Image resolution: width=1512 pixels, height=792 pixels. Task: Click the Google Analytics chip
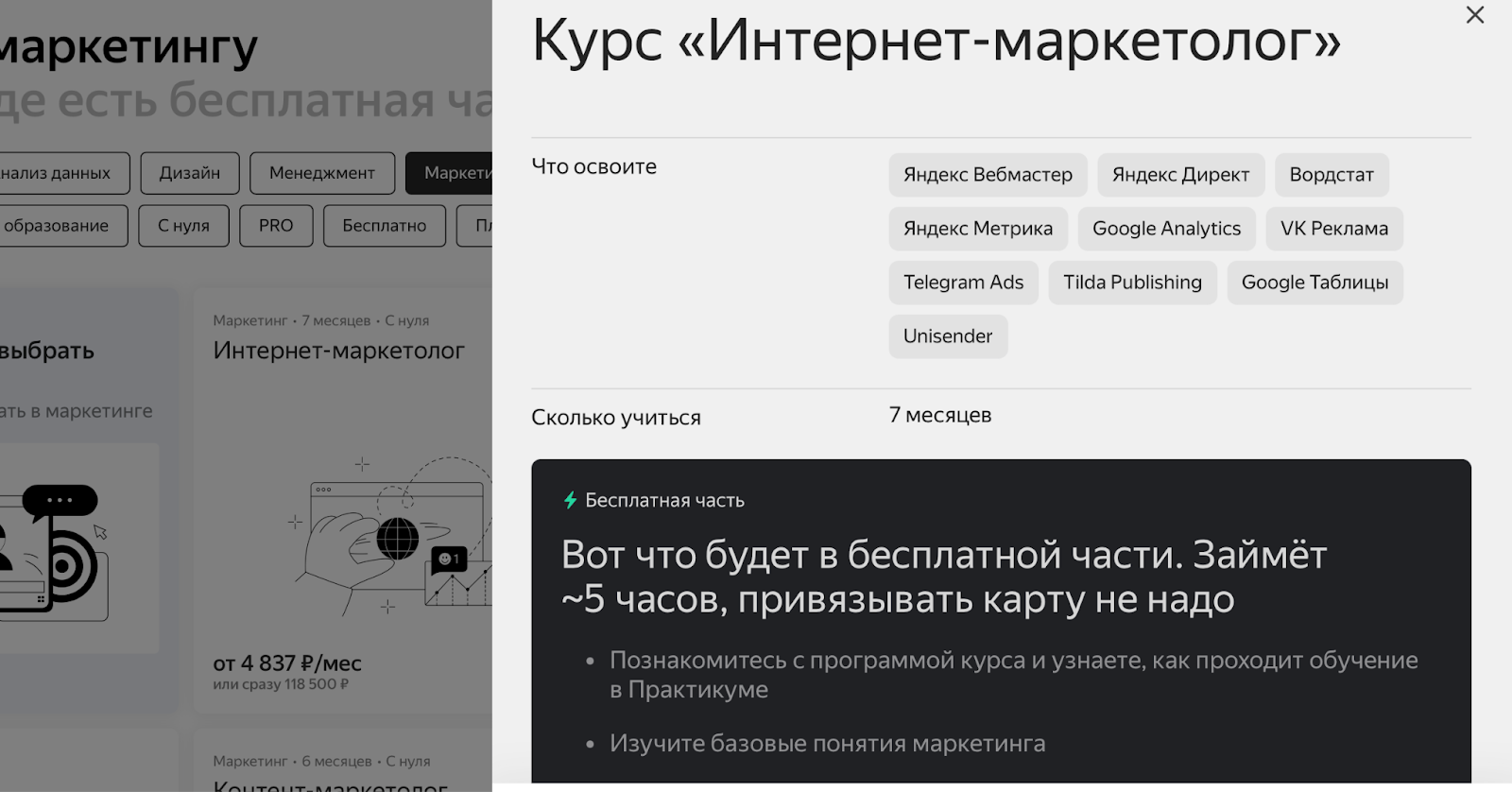(x=1166, y=229)
